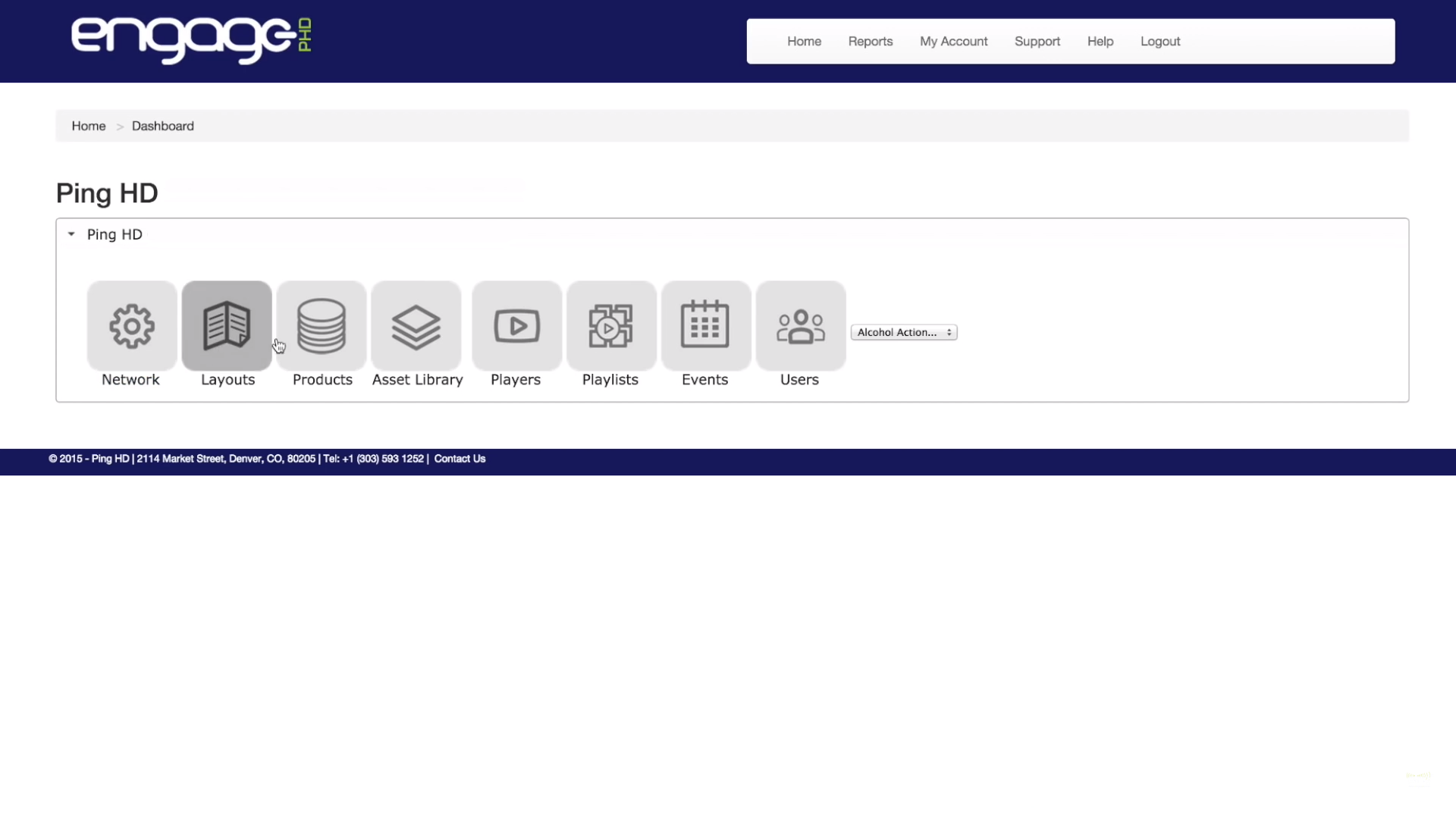
Task: Open the Asset Library layers icon
Action: [x=416, y=326]
